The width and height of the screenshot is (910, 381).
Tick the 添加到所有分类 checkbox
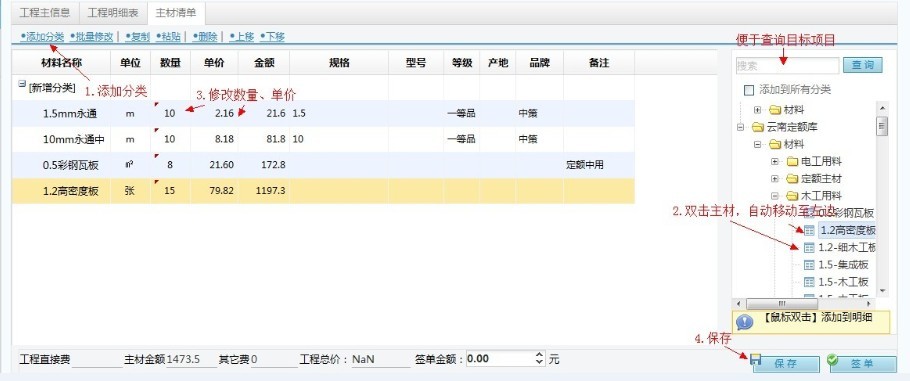click(x=749, y=90)
